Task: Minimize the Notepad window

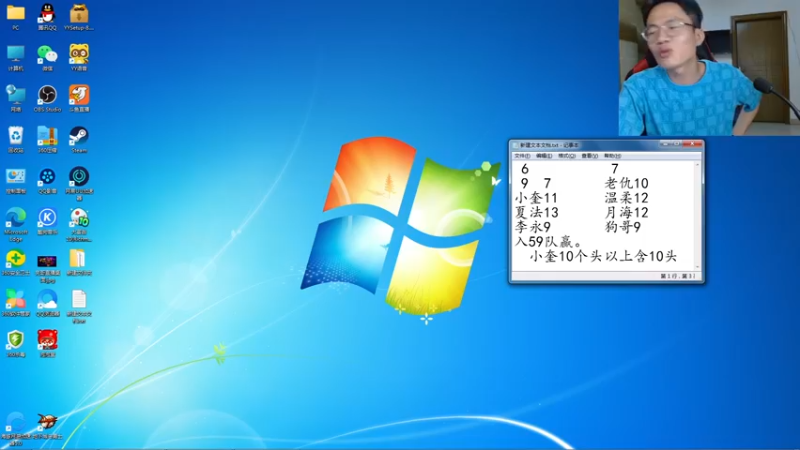Action: point(665,144)
